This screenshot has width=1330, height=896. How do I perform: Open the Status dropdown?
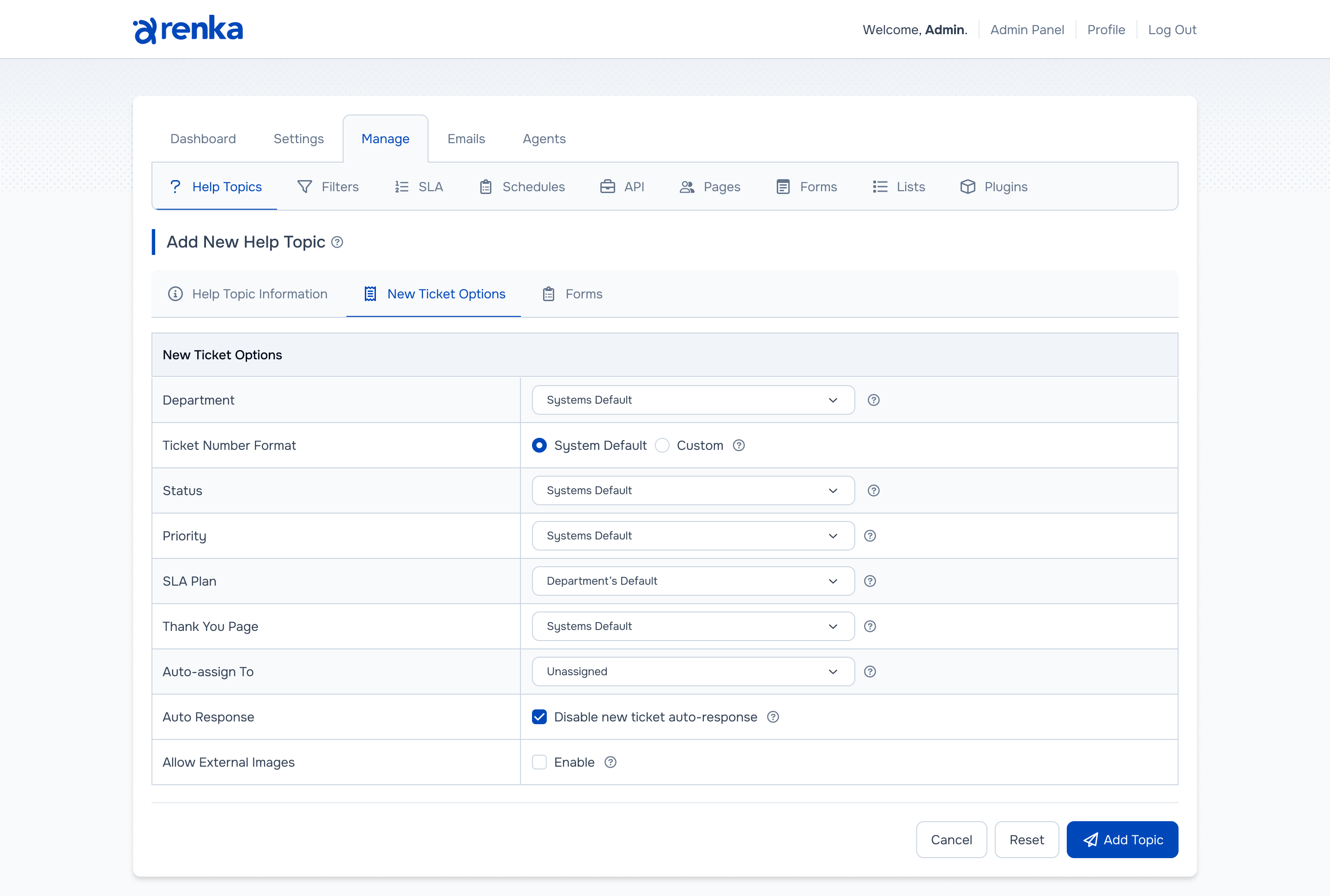coord(693,490)
